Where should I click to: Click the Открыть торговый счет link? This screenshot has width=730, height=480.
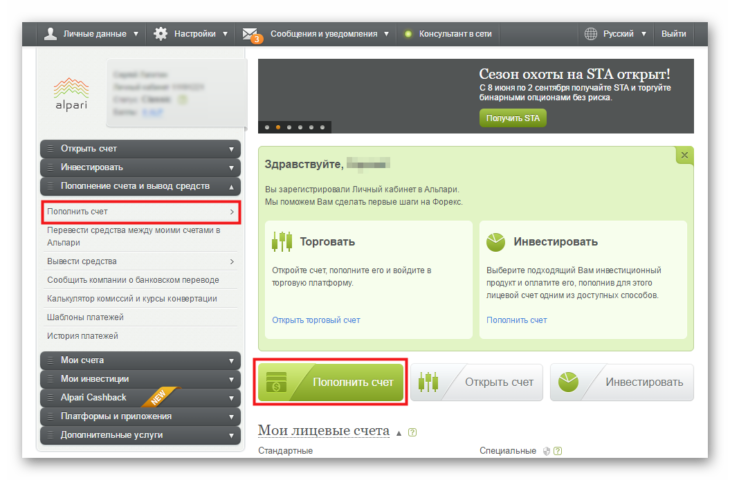[316, 320]
